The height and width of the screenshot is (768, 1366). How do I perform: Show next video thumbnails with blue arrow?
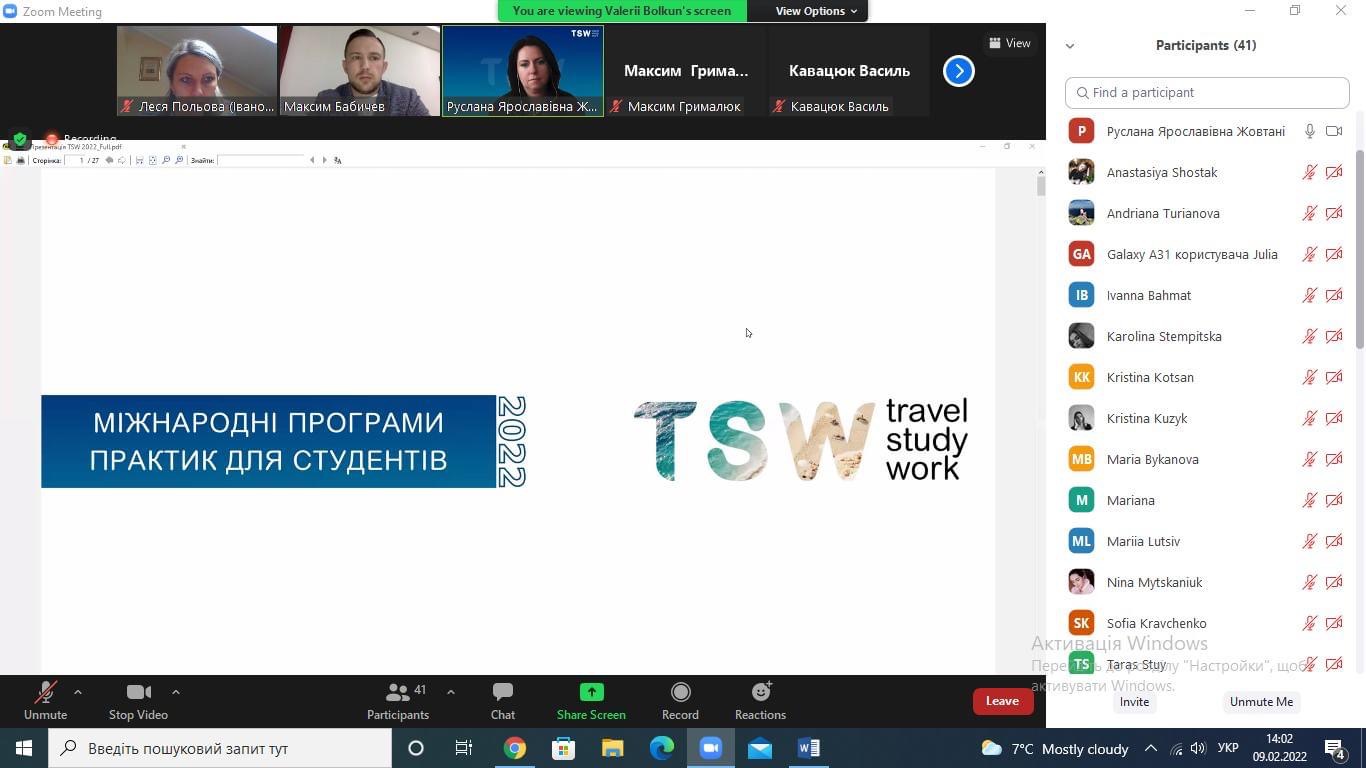(958, 71)
